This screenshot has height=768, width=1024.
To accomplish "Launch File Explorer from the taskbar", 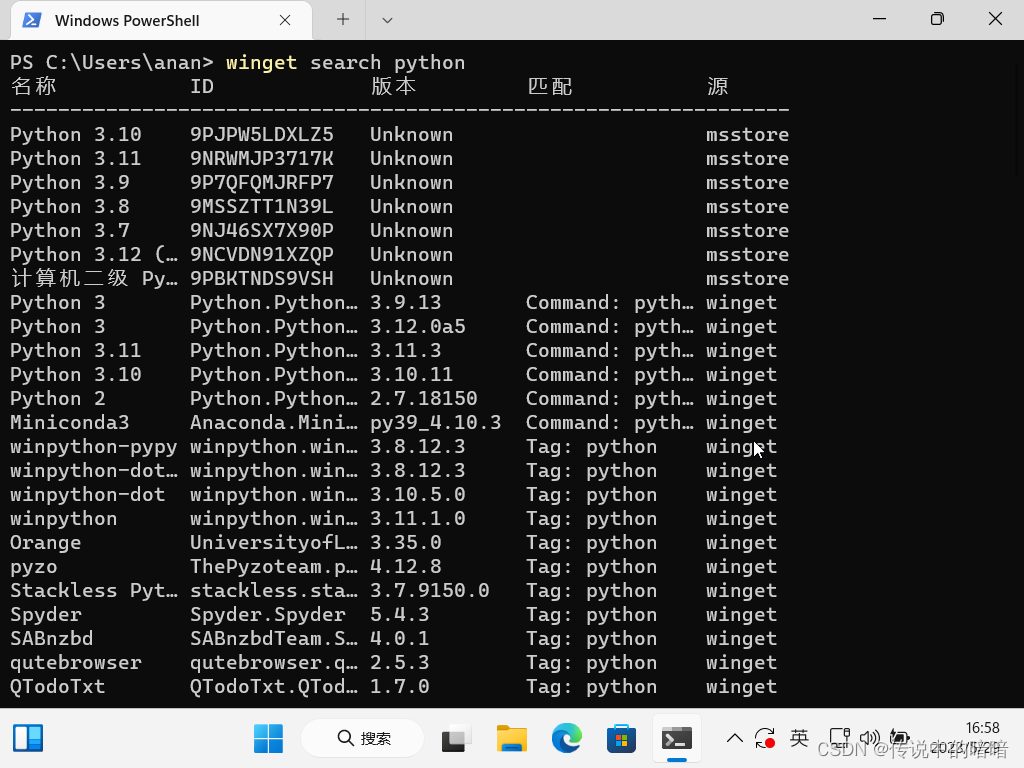I will (x=511, y=739).
